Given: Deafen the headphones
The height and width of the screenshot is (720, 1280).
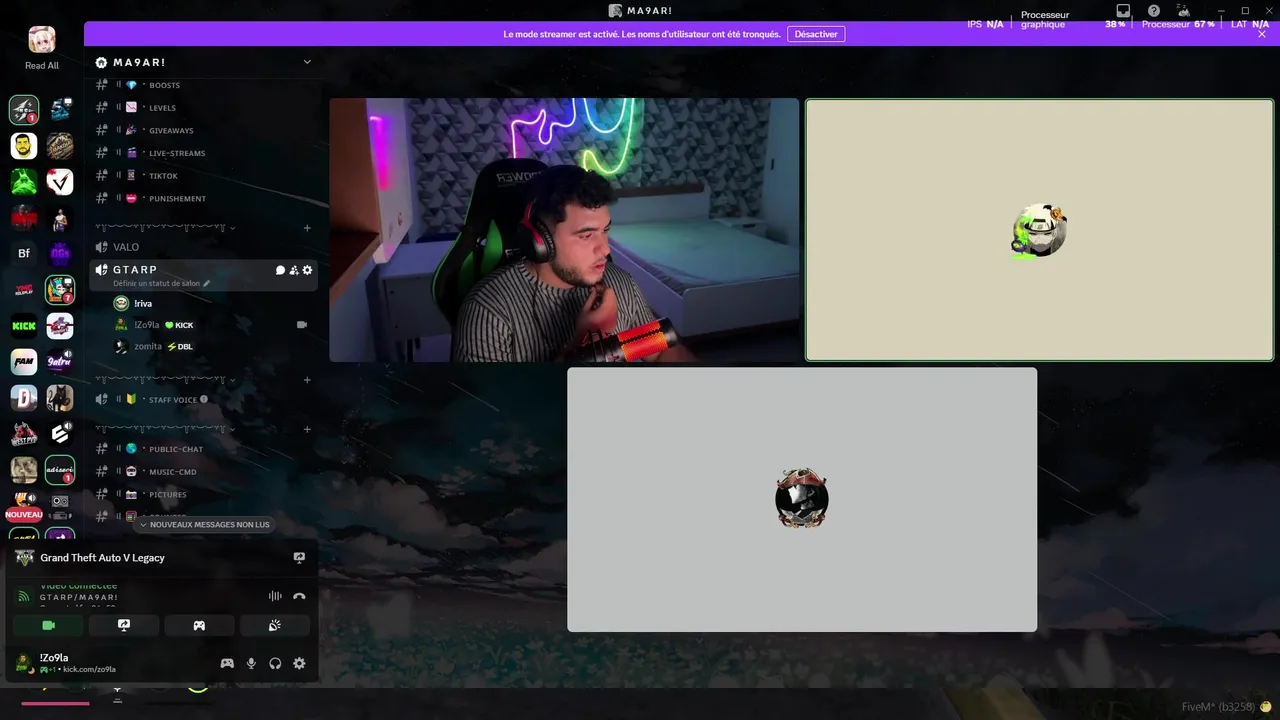Looking at the screenshot, I should pyautogui.click(x=275, y=663).
